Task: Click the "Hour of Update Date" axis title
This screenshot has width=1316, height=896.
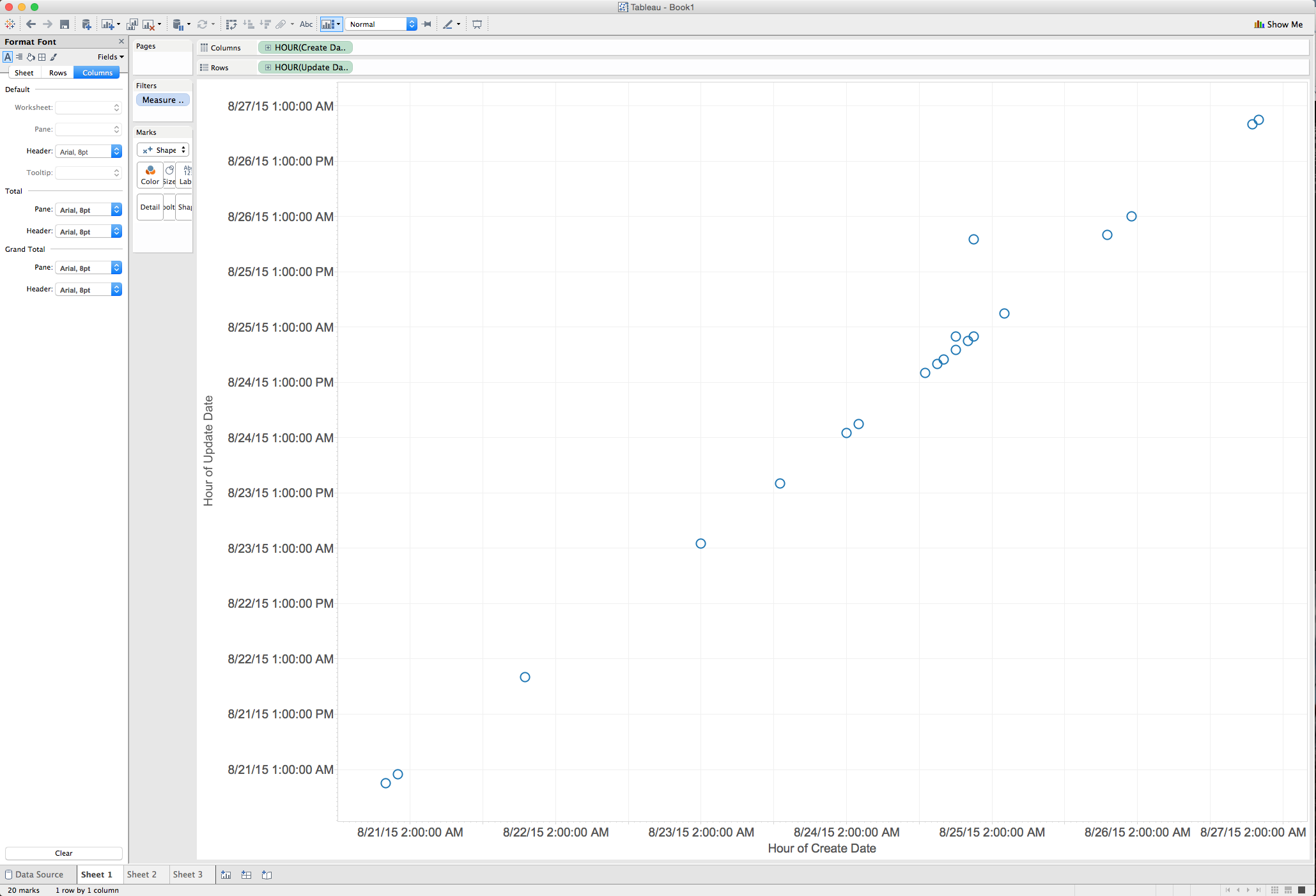Action: 208,451
